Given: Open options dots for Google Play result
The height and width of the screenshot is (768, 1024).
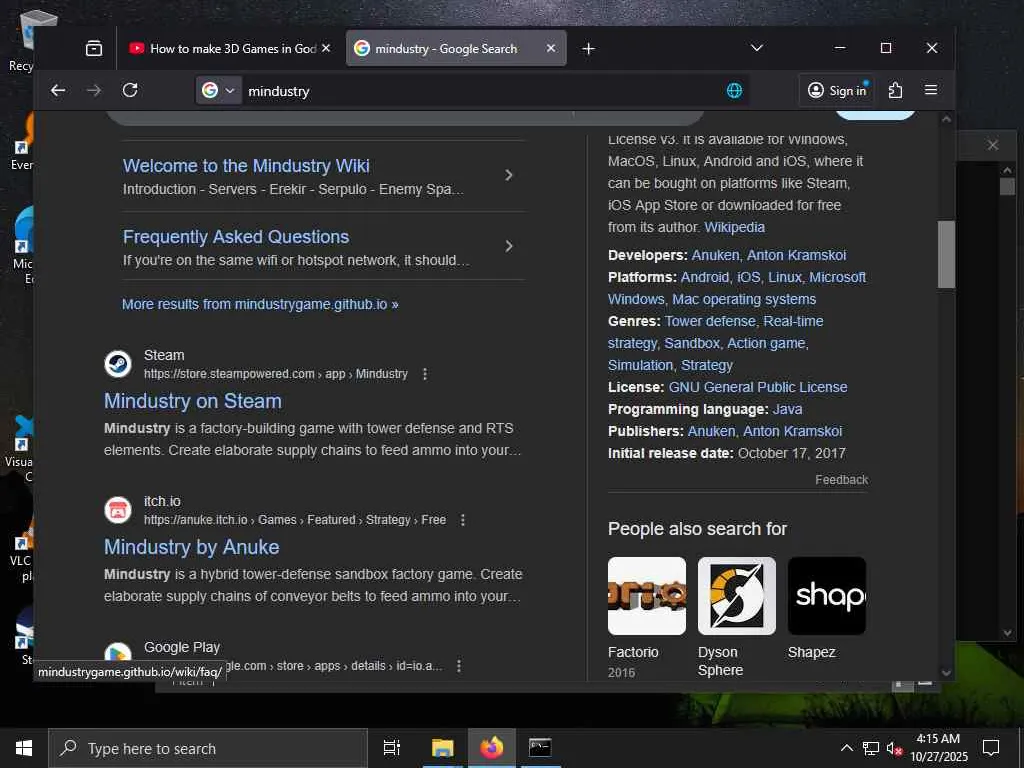Looking at the screenshot, I should tap(459, 665).
